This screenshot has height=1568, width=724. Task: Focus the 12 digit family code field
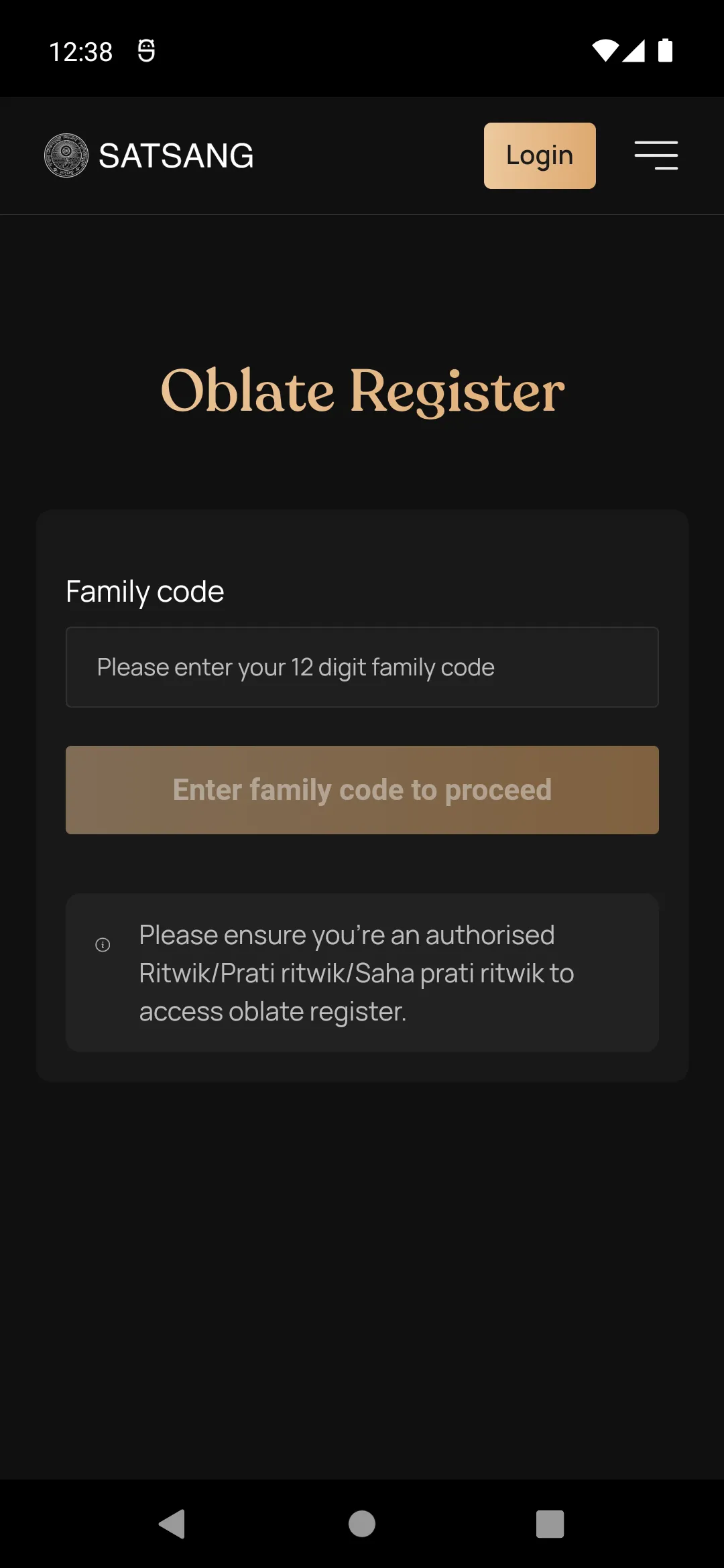[x=362, y=667]
